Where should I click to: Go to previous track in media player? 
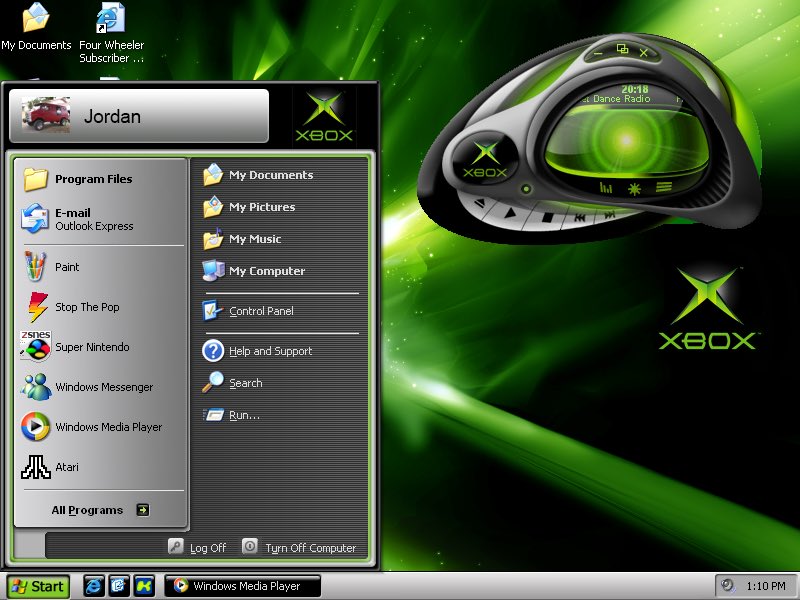tap(579, 216)
